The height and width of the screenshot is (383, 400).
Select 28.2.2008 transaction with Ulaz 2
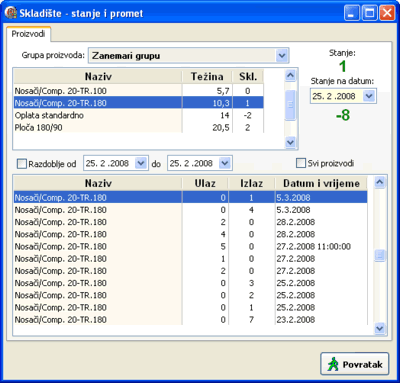click(x=190, y=222)
